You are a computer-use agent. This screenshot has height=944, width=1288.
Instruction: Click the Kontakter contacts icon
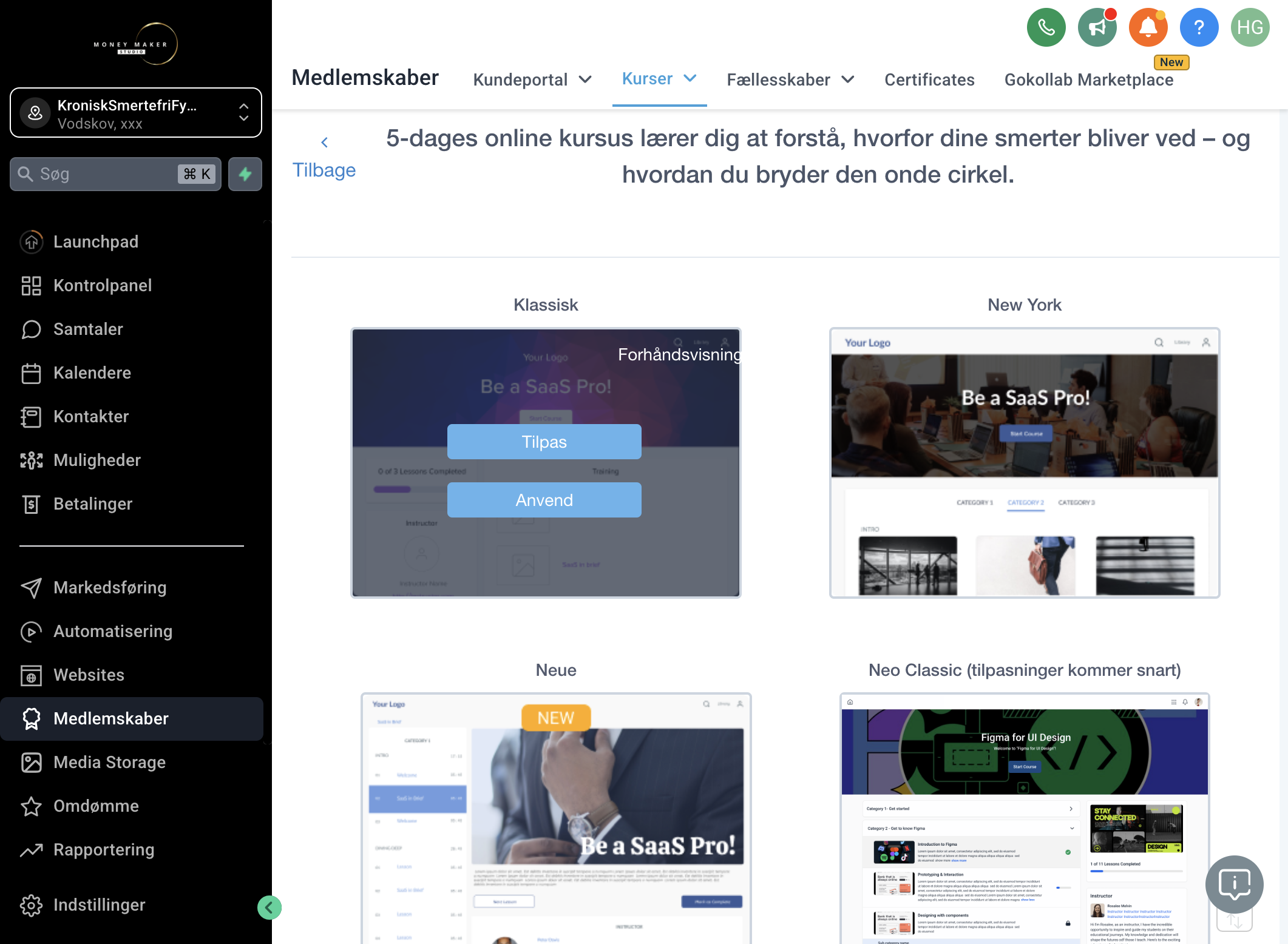coord(31,416)
